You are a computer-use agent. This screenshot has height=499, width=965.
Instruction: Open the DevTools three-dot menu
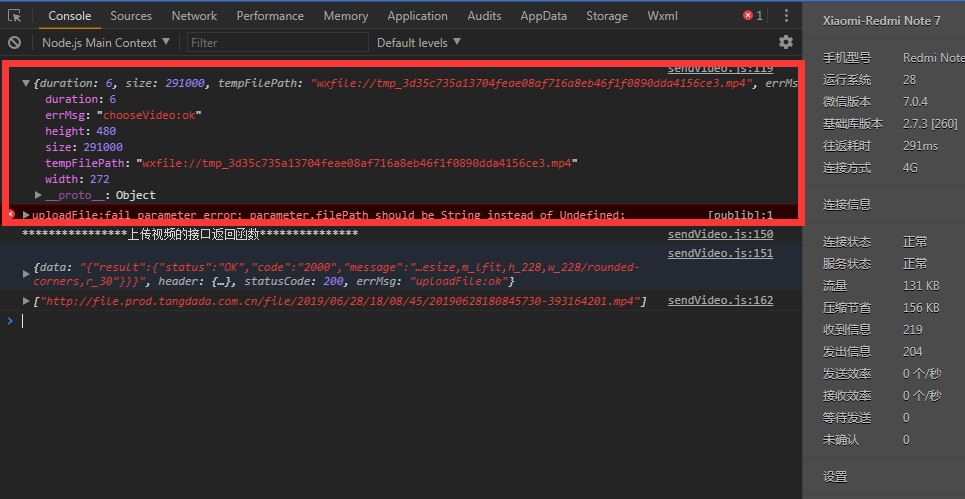point(786,16)
